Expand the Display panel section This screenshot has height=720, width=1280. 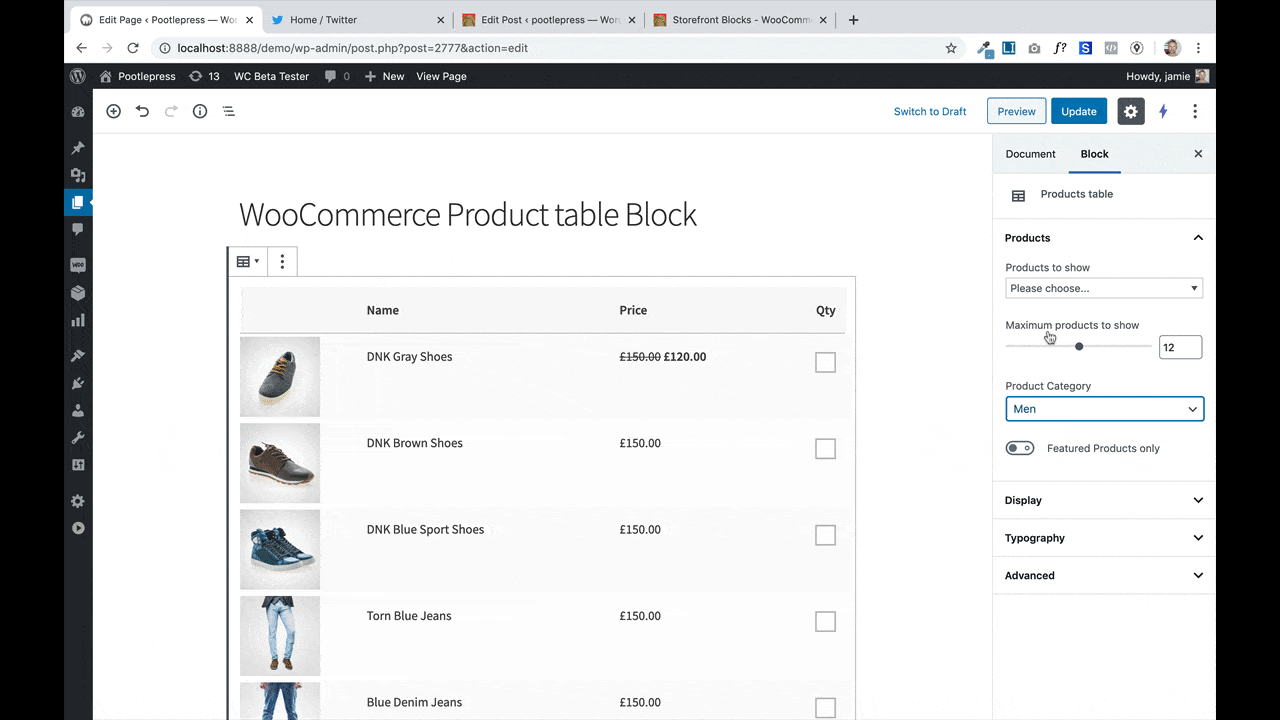coord(1104,500)
